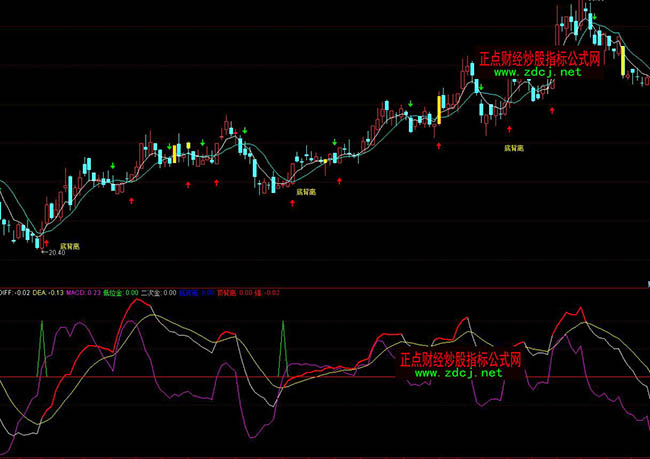
Task: Click the red 正点财经炒股指标公式网 title in the indicator panel
Action: pyautogui.click(x=460, y=358)
